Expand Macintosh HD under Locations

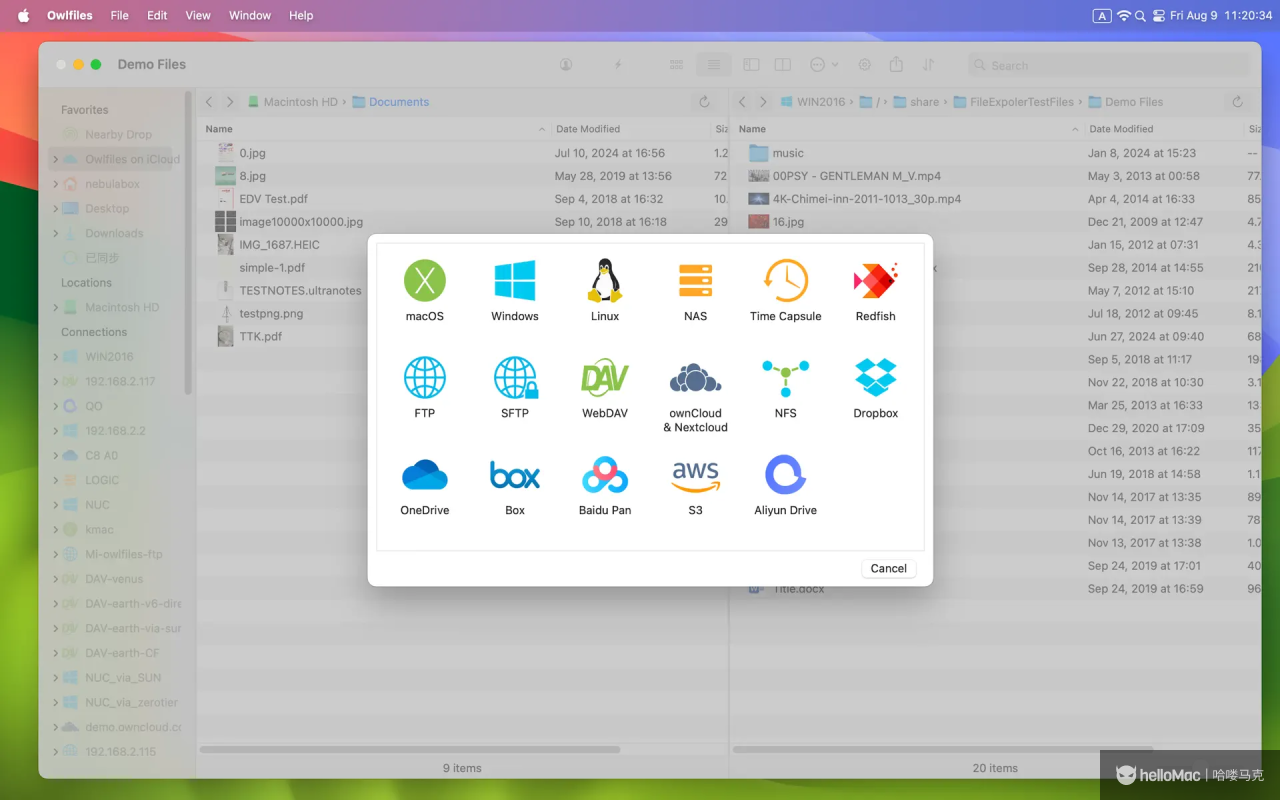56,308
